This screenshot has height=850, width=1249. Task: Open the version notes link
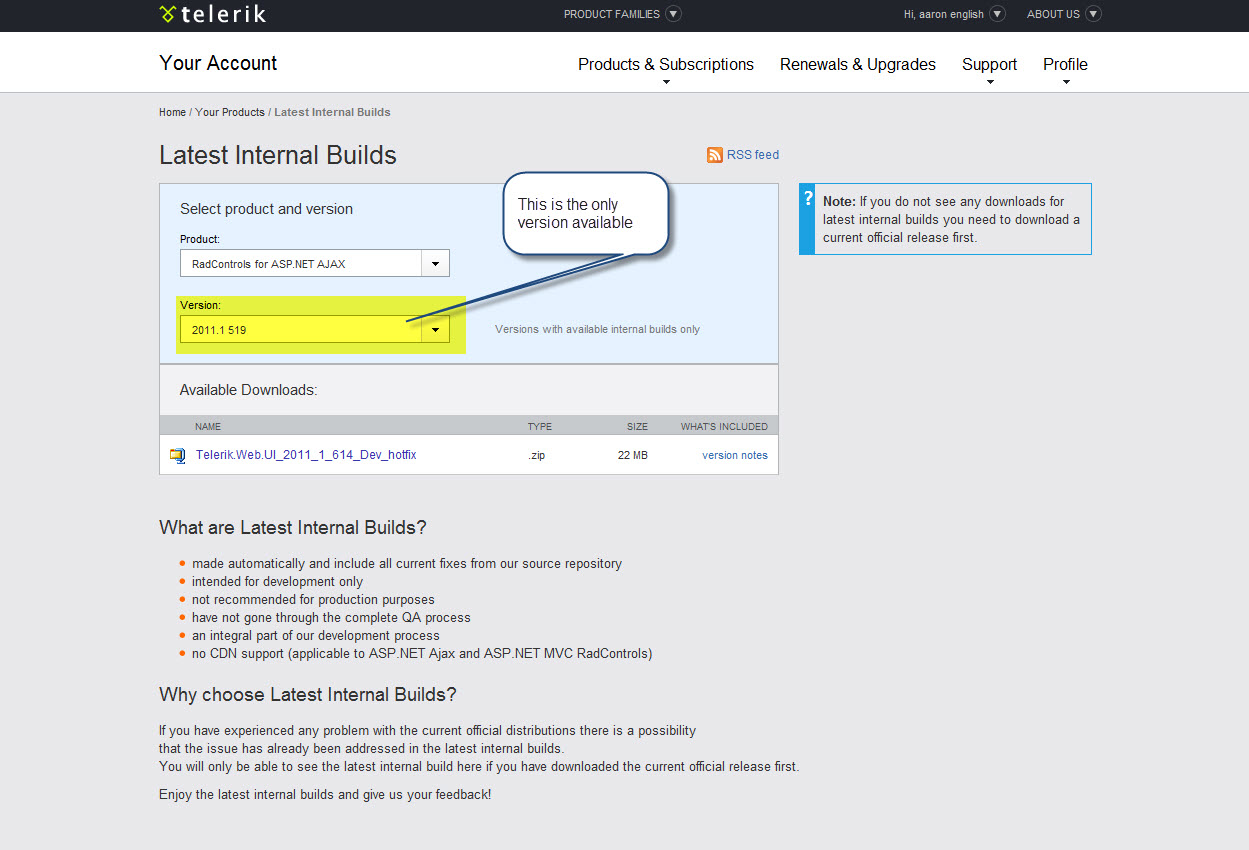pos(735,455)
